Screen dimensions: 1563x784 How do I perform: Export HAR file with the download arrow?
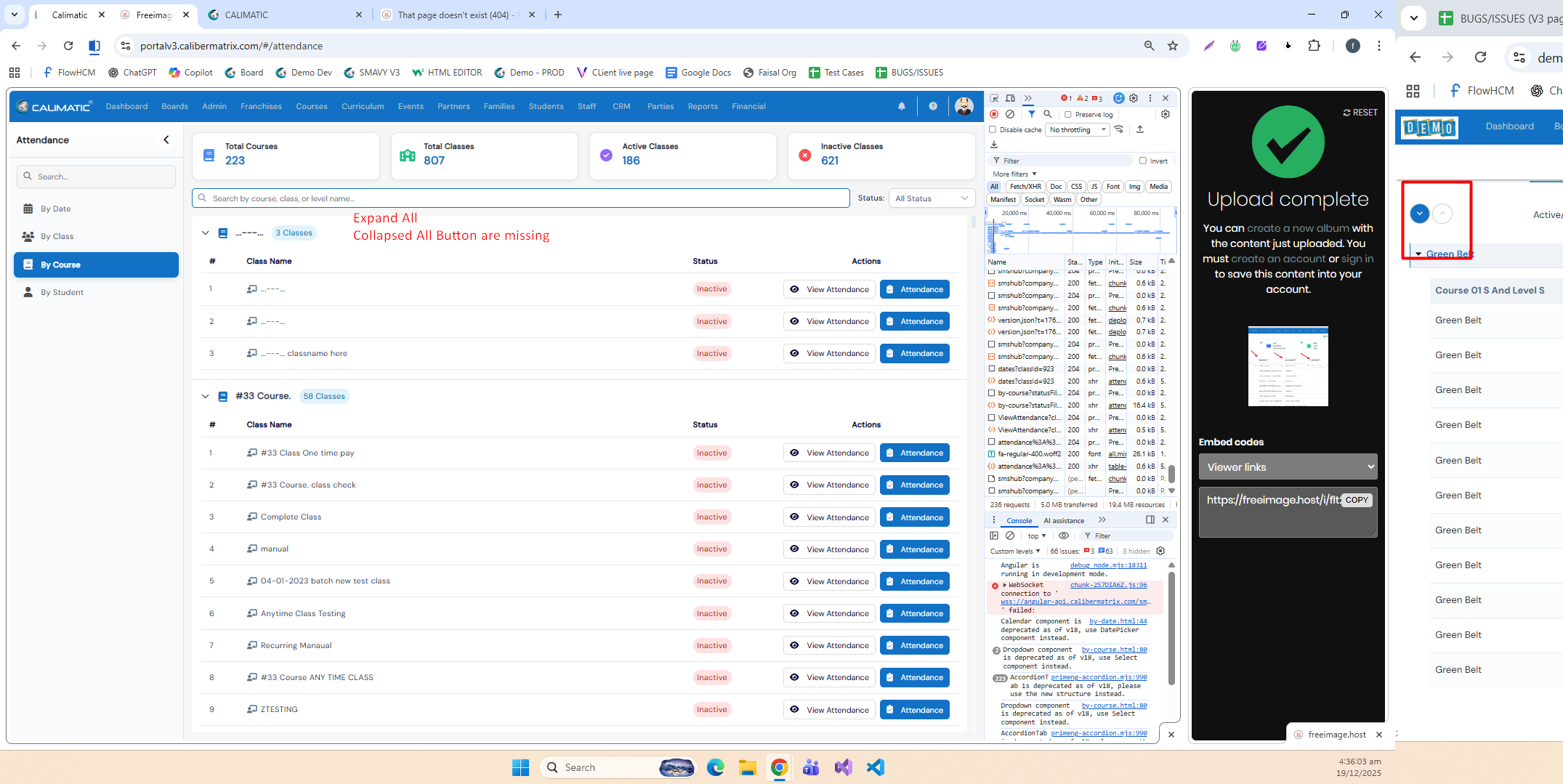click(994, 144)
